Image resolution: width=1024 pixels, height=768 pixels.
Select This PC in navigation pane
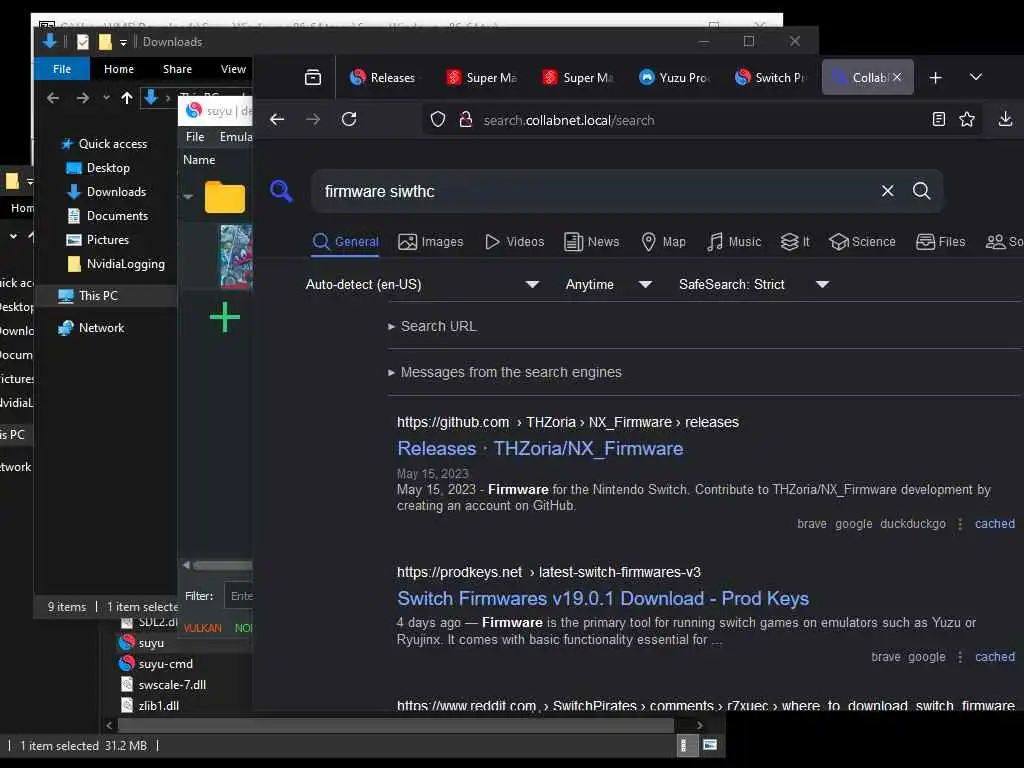tap(88, 296)
